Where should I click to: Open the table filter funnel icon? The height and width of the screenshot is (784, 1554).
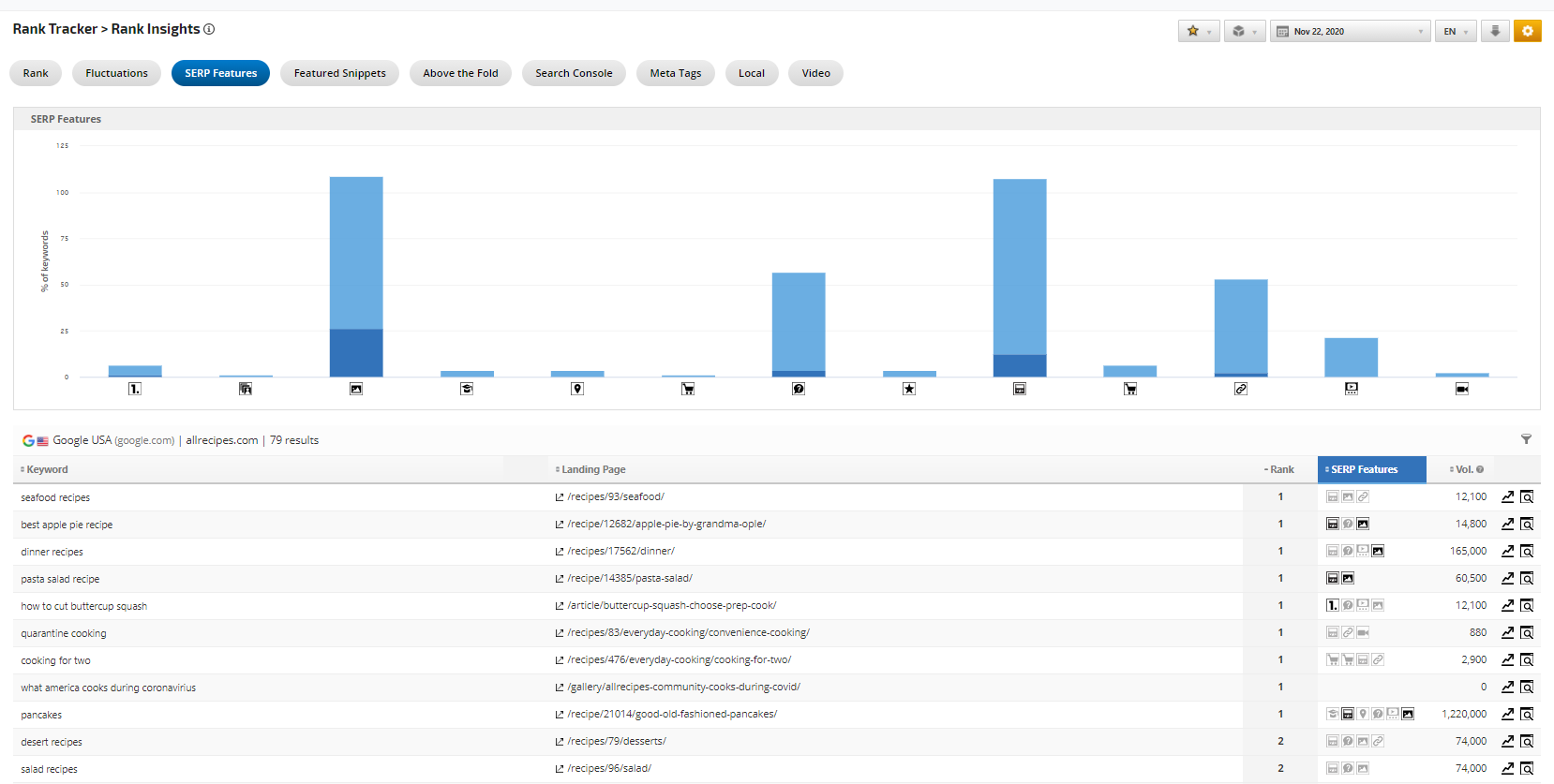(1526, 439)
